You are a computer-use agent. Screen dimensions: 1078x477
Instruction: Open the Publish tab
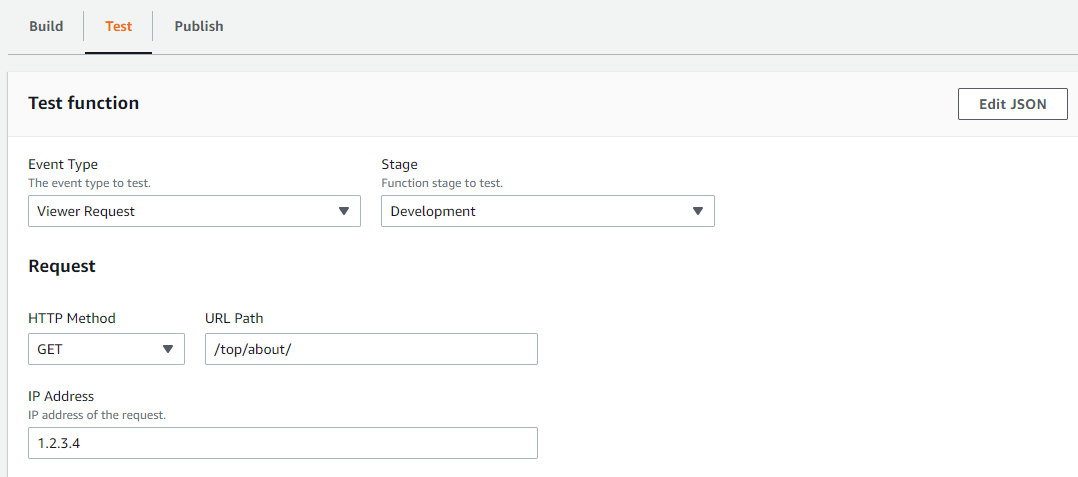pos(199,26)
